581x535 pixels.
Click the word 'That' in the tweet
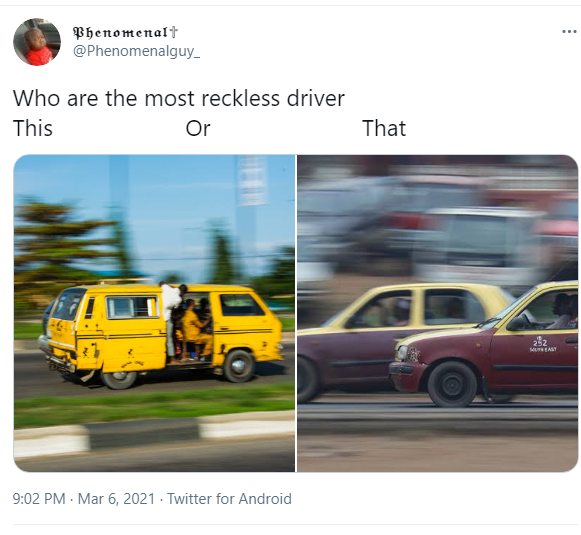click(x=384, y=129)
